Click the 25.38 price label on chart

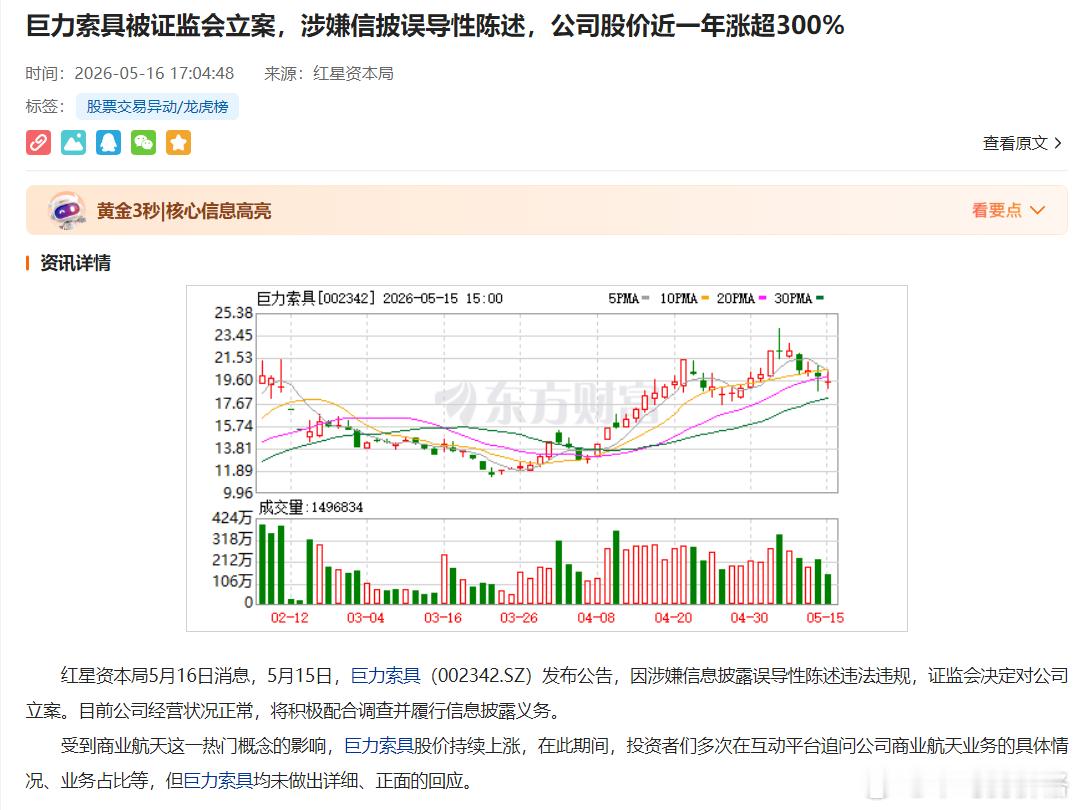[234, 313]
